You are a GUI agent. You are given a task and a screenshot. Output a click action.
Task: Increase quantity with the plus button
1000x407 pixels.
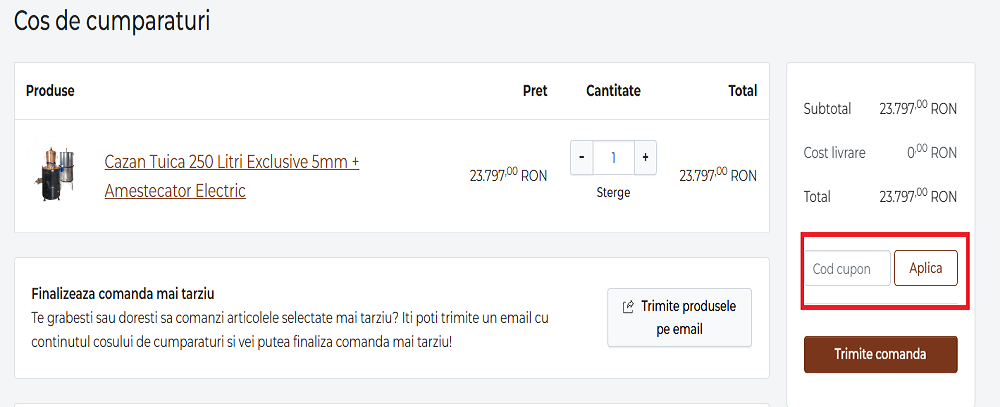pos(645,158)
